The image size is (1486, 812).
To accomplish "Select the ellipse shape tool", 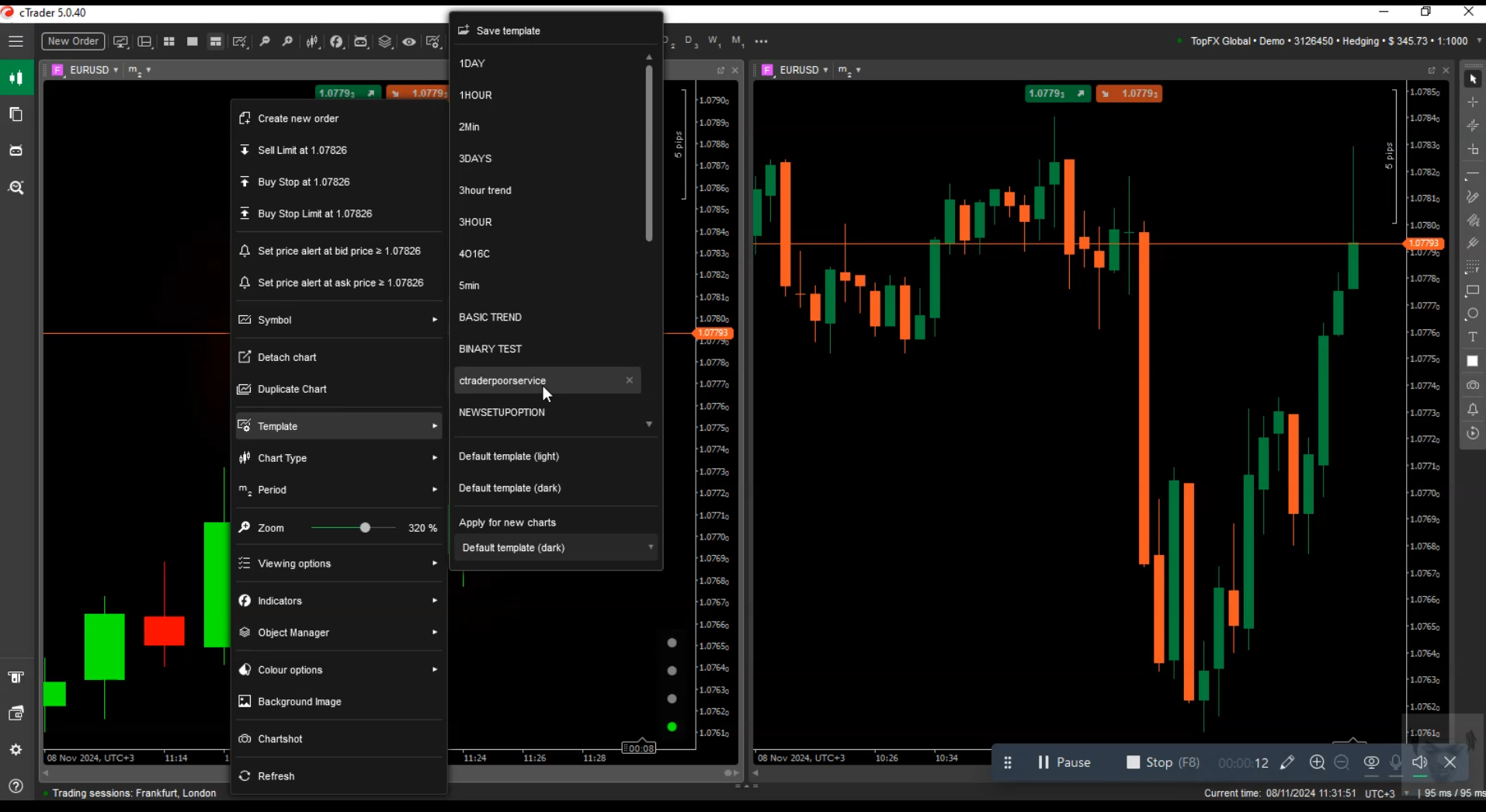I will 1473,314.
